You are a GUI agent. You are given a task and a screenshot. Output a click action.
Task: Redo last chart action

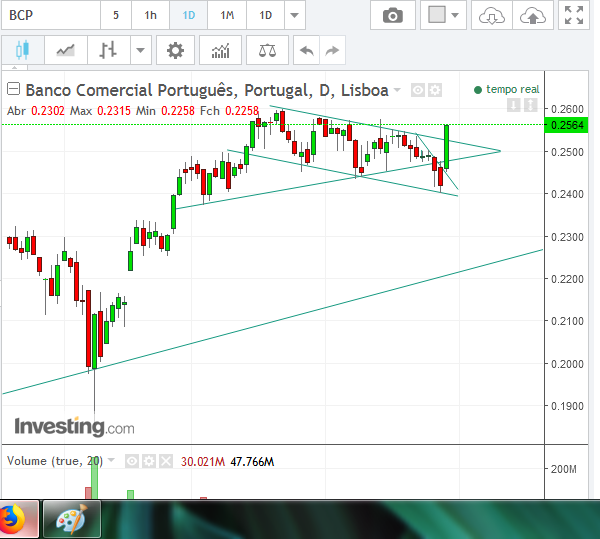click(x=332, y=50)
